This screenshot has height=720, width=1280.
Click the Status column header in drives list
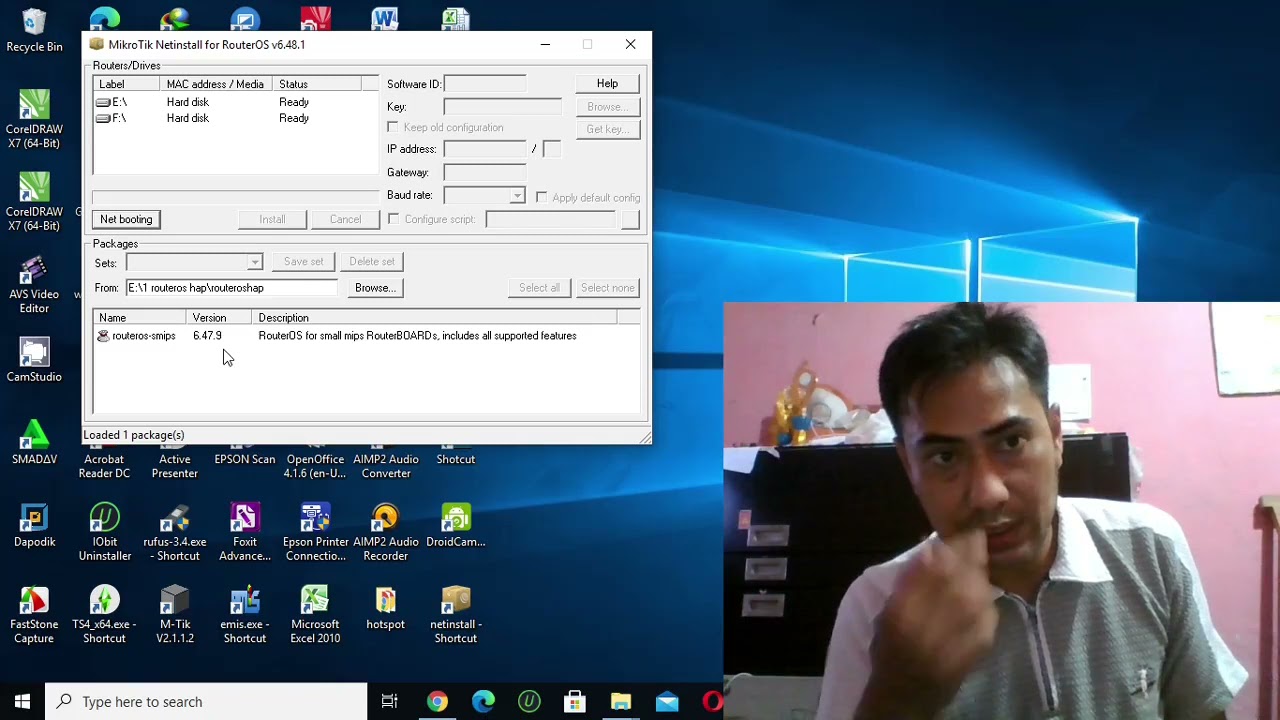click(x=316, y=84)
